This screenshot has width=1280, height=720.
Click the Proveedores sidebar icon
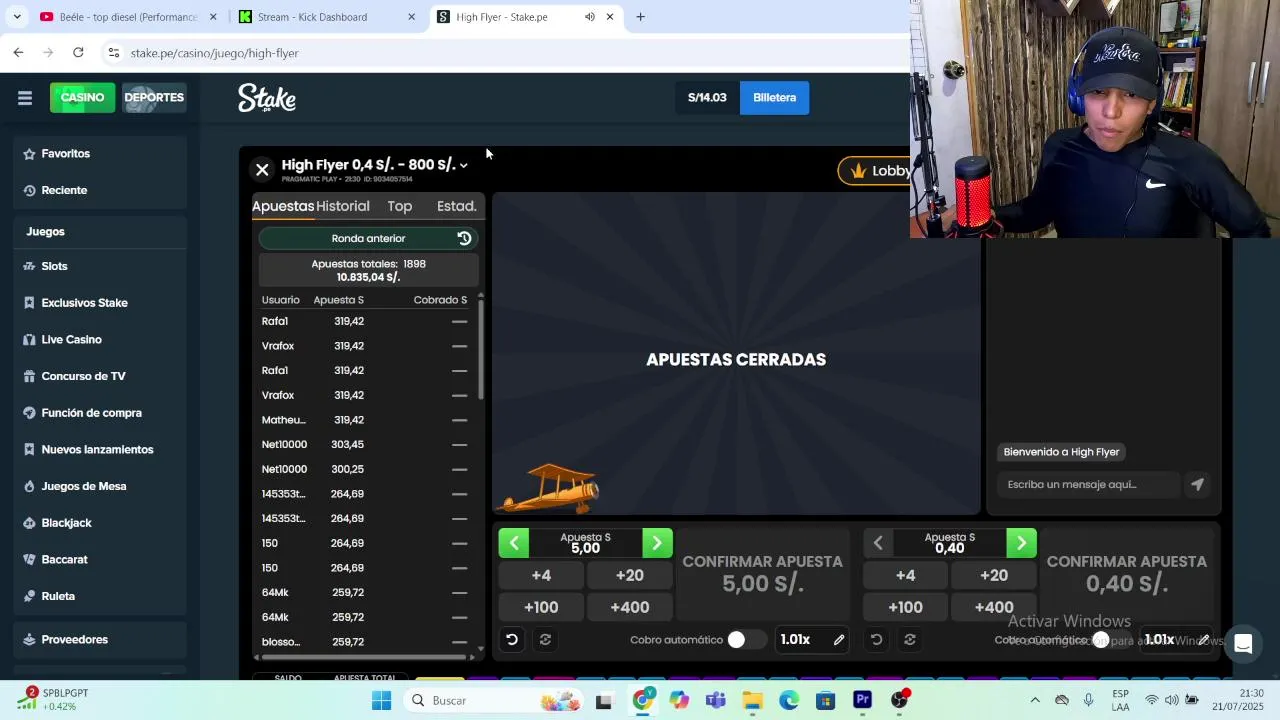tap(29, 640)
